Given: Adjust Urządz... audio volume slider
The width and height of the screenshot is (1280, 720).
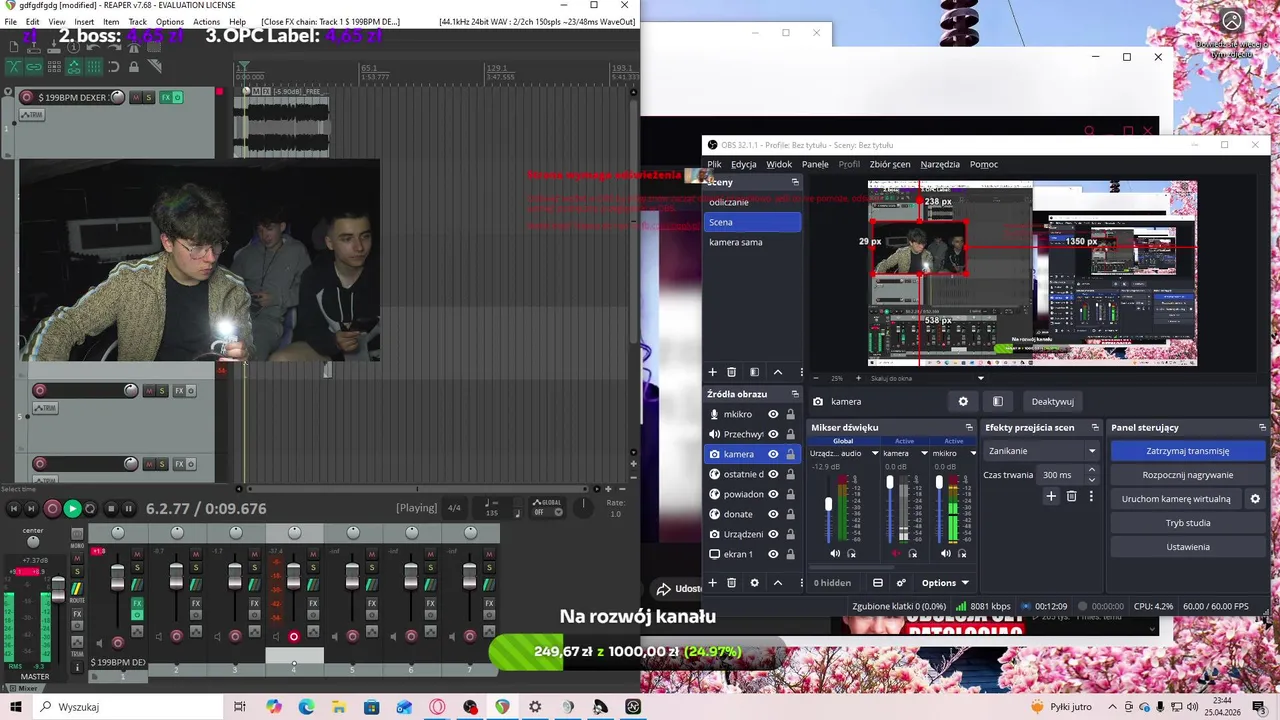Looking at the screenshot, I should pyautogui.click(x=828, y=504).
